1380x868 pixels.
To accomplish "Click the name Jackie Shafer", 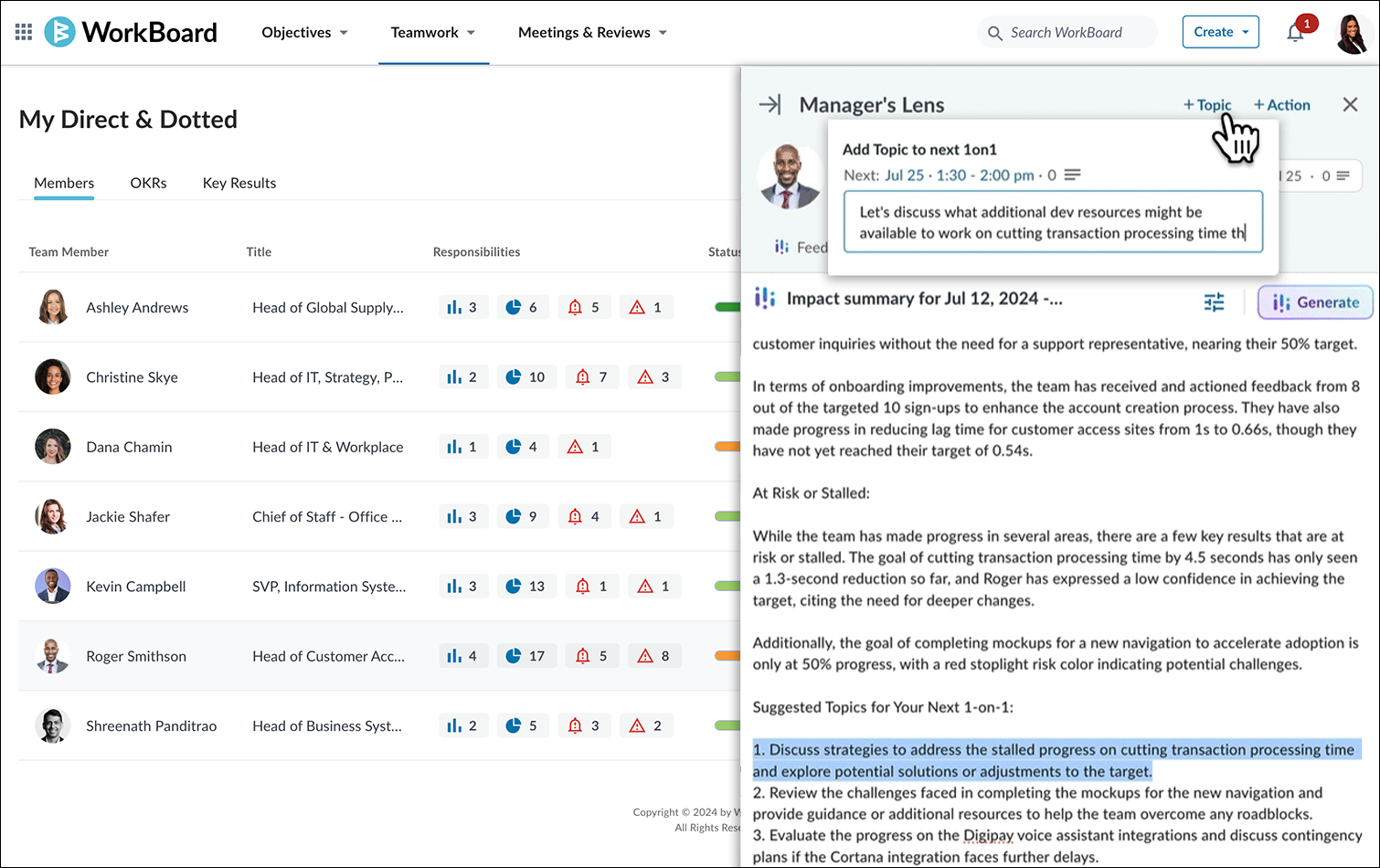I will click(x=128, y=516).
